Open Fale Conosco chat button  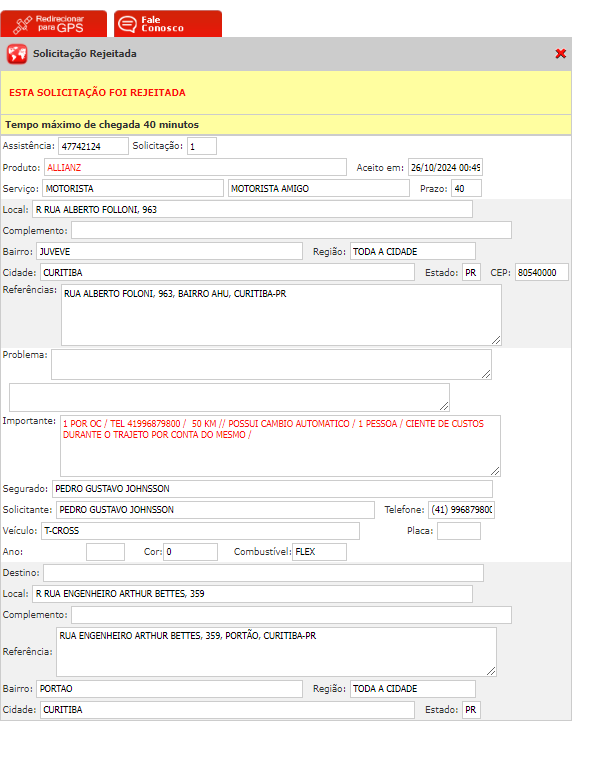pos(168,23)
